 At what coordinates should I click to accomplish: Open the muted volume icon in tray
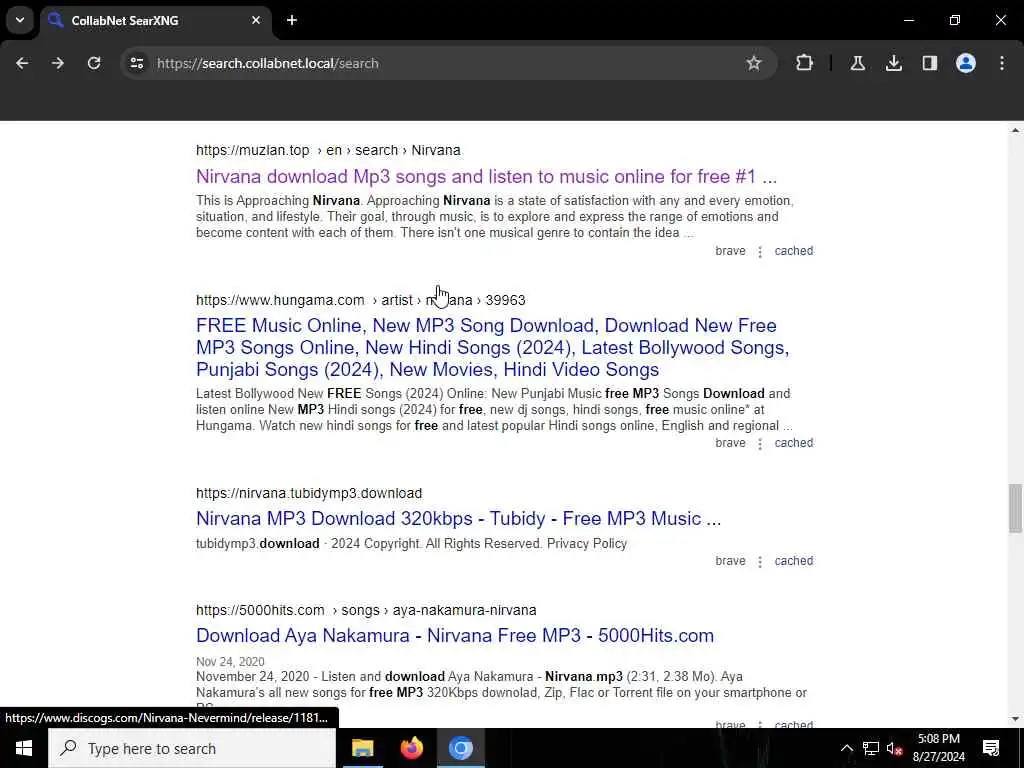click(895, 748)
